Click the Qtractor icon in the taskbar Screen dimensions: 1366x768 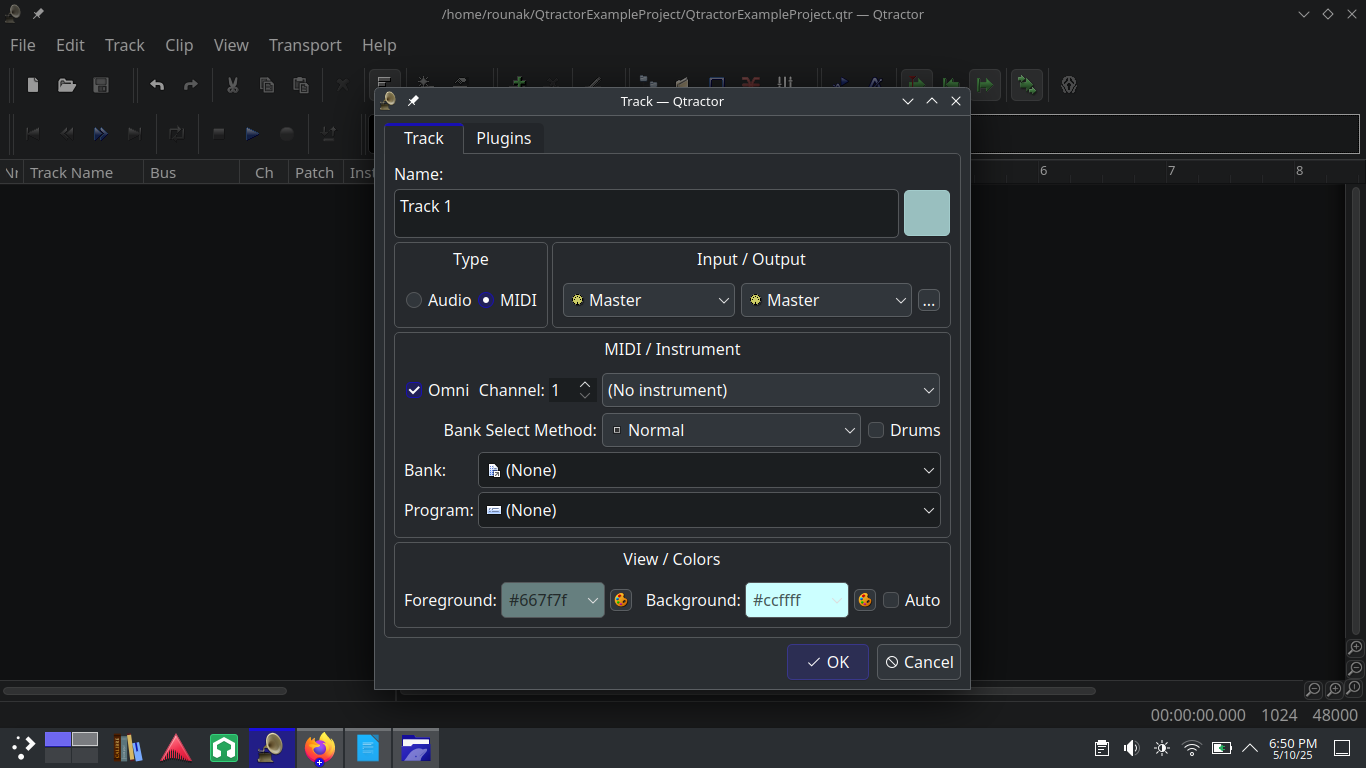[271, 747]
